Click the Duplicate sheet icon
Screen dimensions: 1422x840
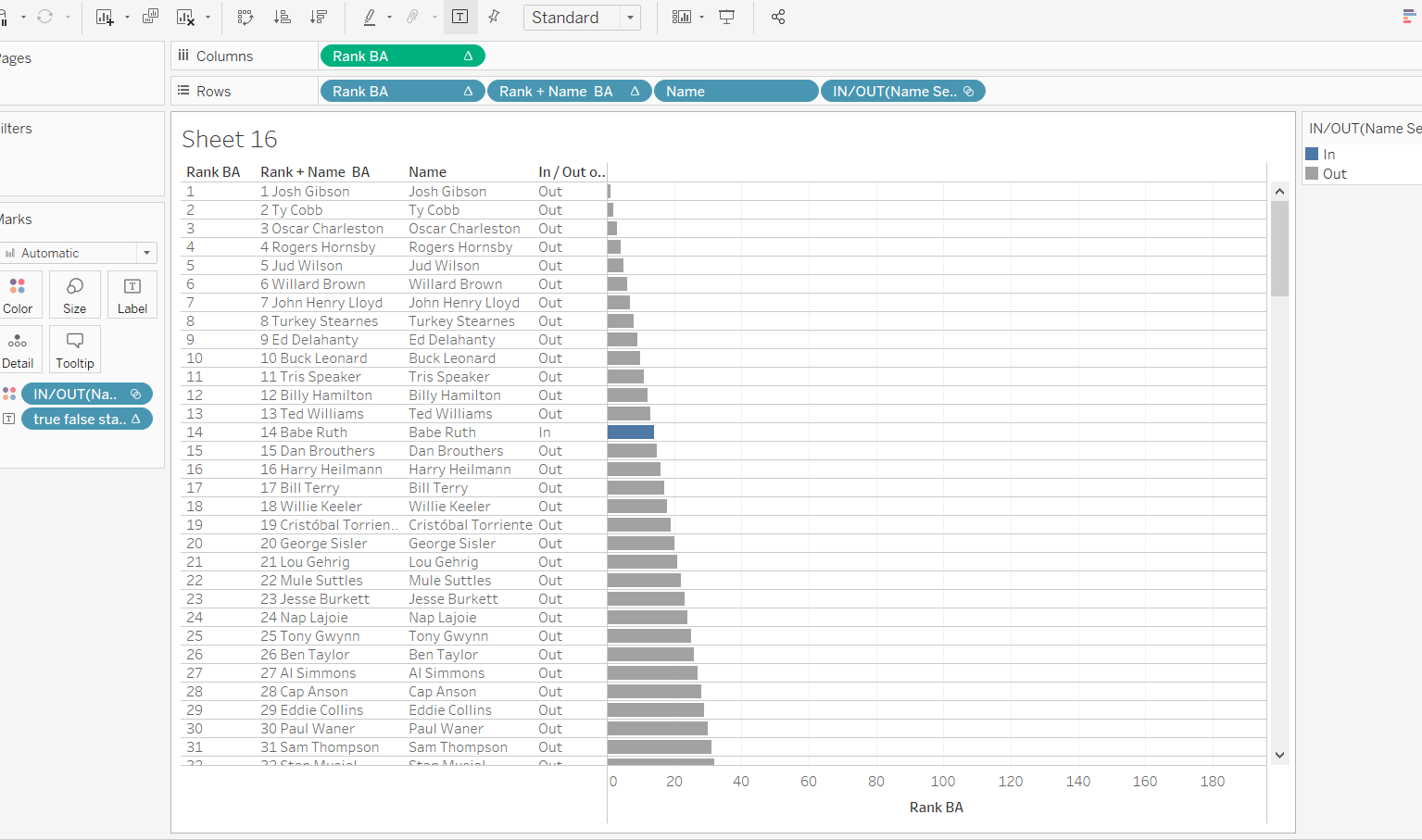point(150,18)
